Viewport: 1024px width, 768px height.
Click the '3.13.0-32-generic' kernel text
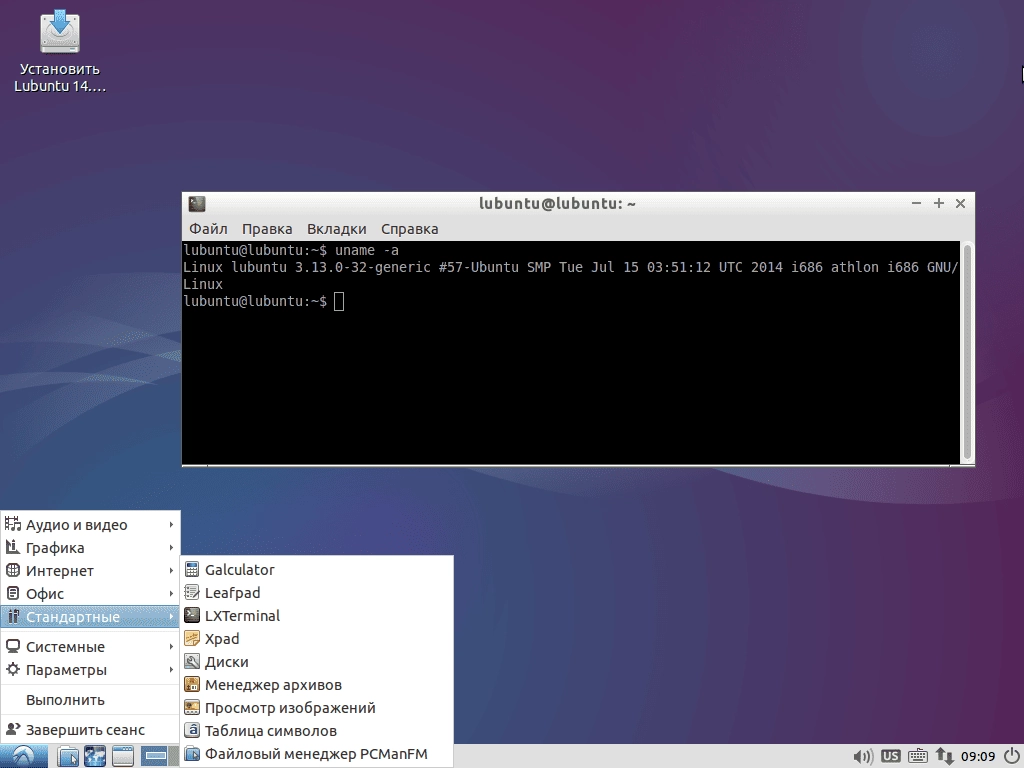point(362,267)
